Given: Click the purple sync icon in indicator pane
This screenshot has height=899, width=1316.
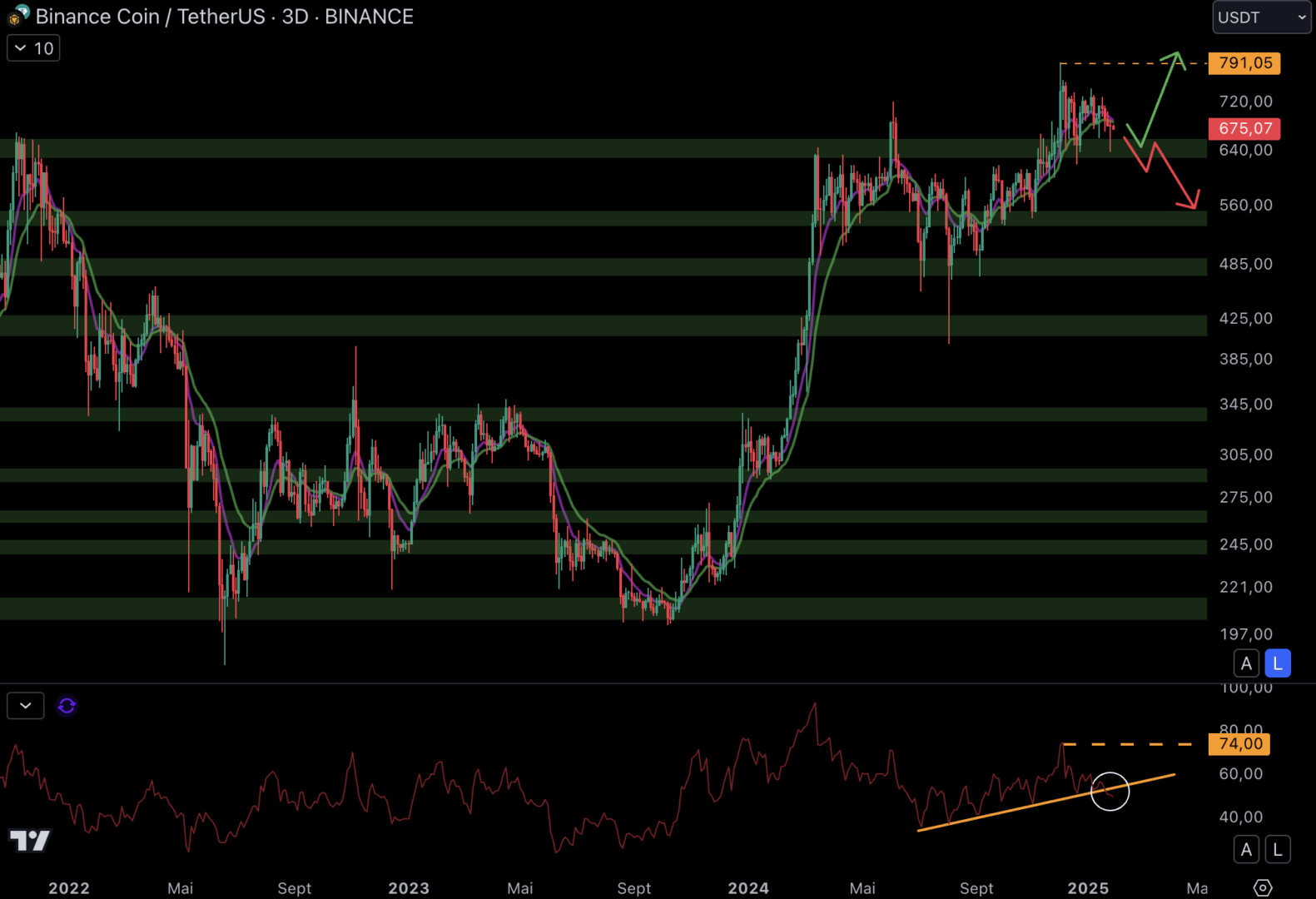Looking at the screenshot, I should tap(67, 706).
